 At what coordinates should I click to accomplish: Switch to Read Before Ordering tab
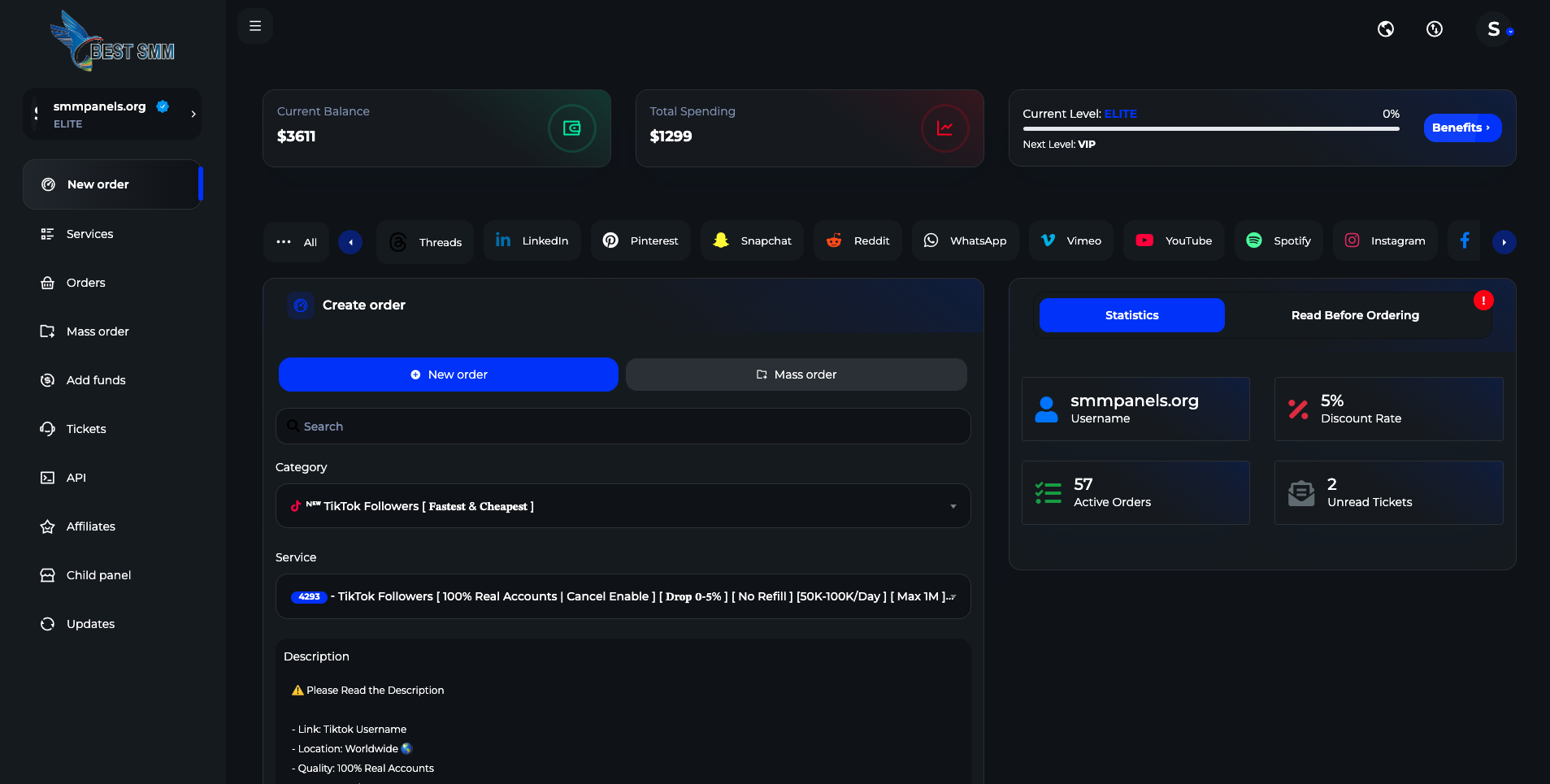coord(1355,315)
